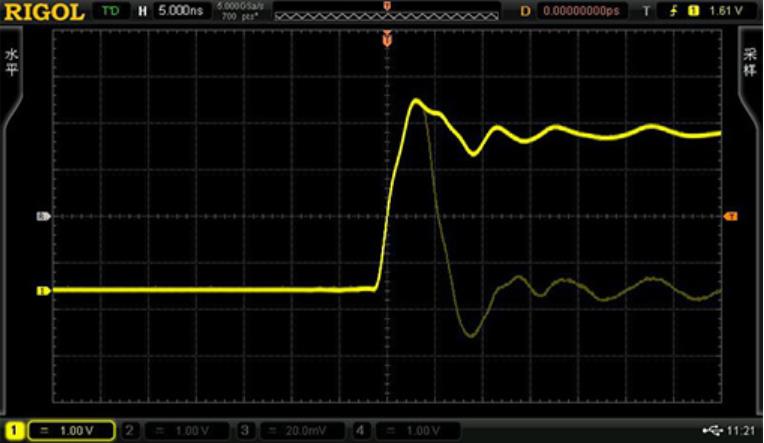The image size is (764, 443).
Task: Toggle channel 2 label in bottom bar
Action: click(130, 430)
